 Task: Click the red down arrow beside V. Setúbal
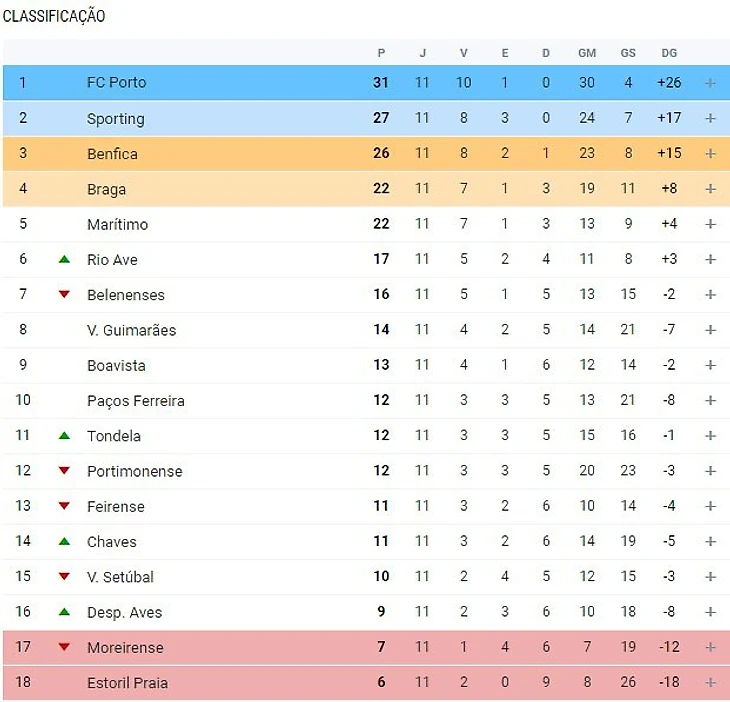64,577
